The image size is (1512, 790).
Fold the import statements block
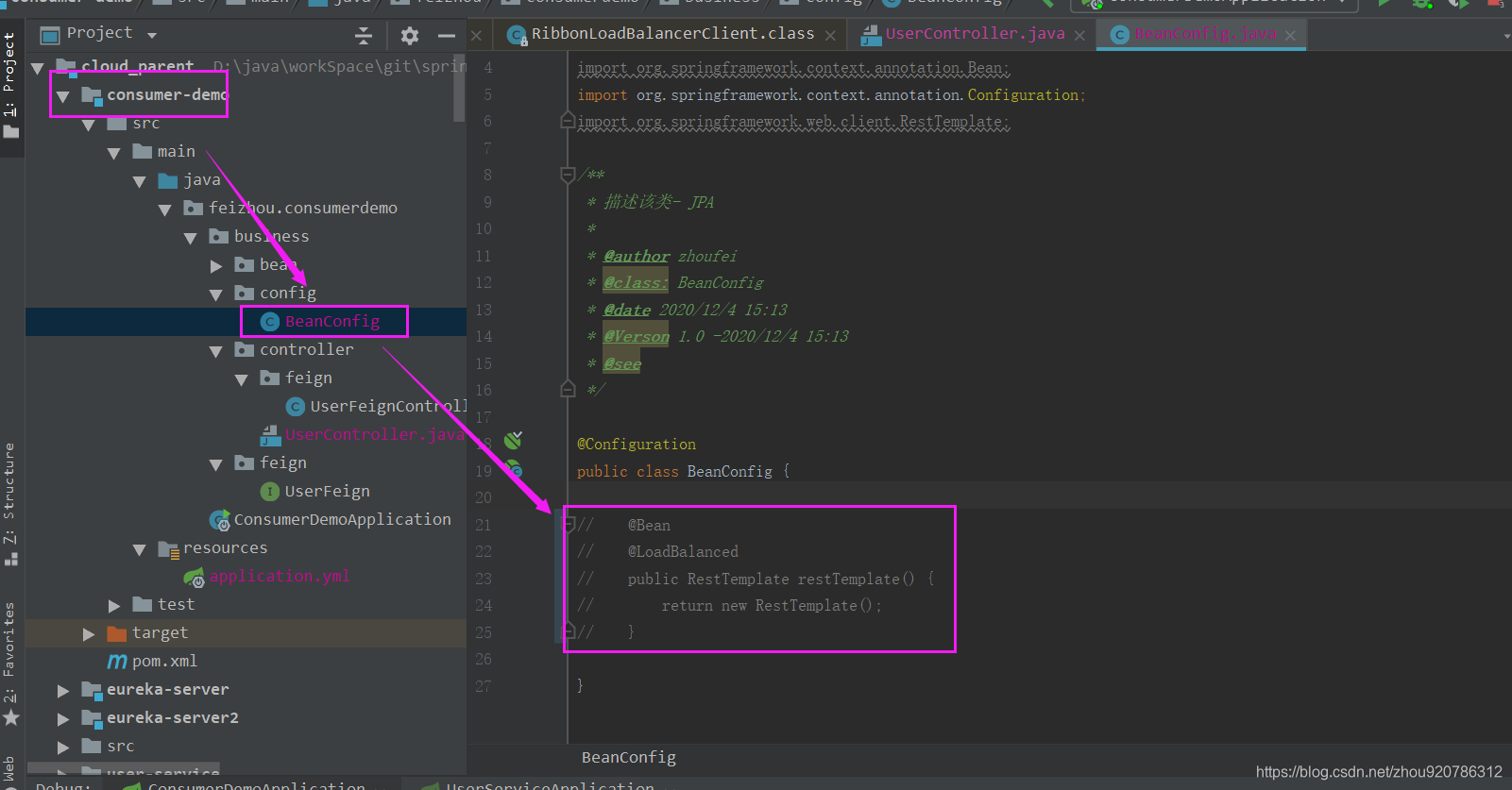pyautogui.click(x=568, y=121)
